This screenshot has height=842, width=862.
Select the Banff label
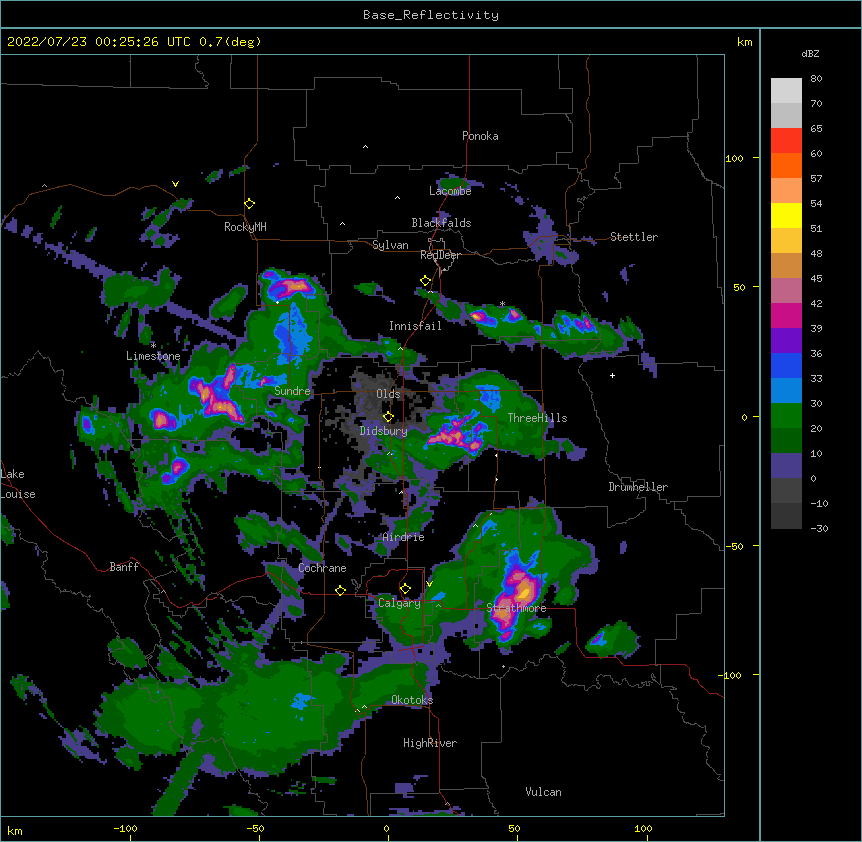pyautogui.click(x=124, y=567)
